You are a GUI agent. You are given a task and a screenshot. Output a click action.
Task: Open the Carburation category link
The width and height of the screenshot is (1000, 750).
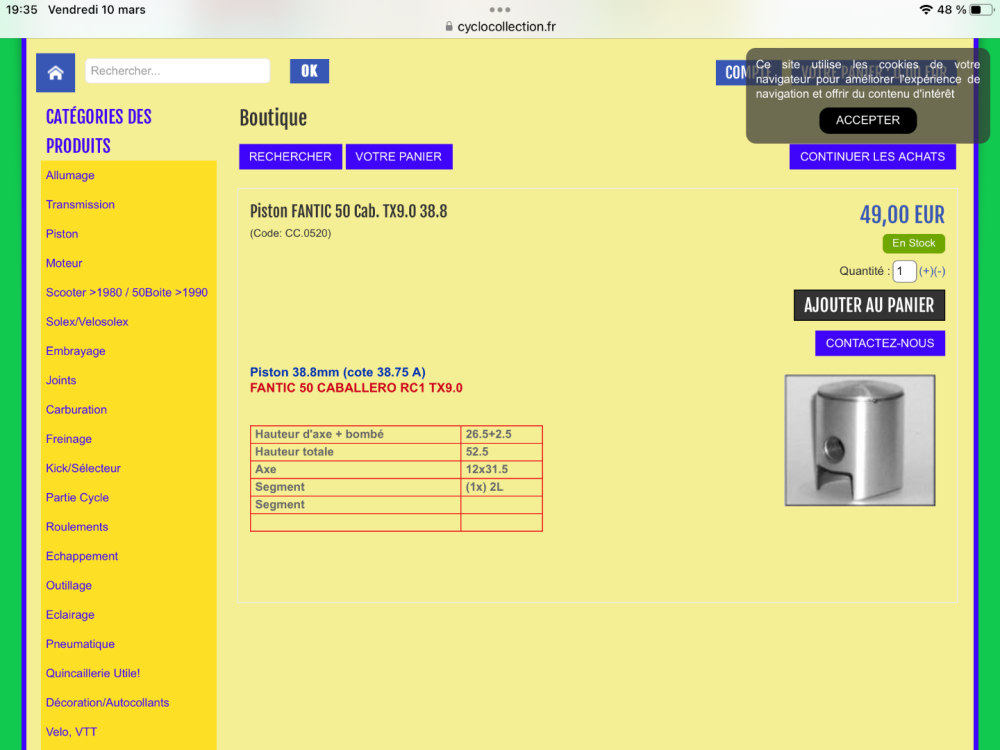(76, 410)
